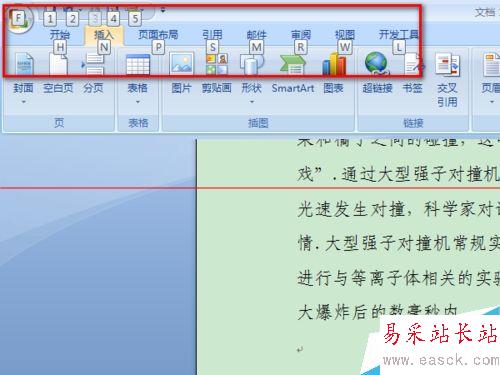Click Quick Access Toolbar item labeled 5

click(x=135, y=19)
